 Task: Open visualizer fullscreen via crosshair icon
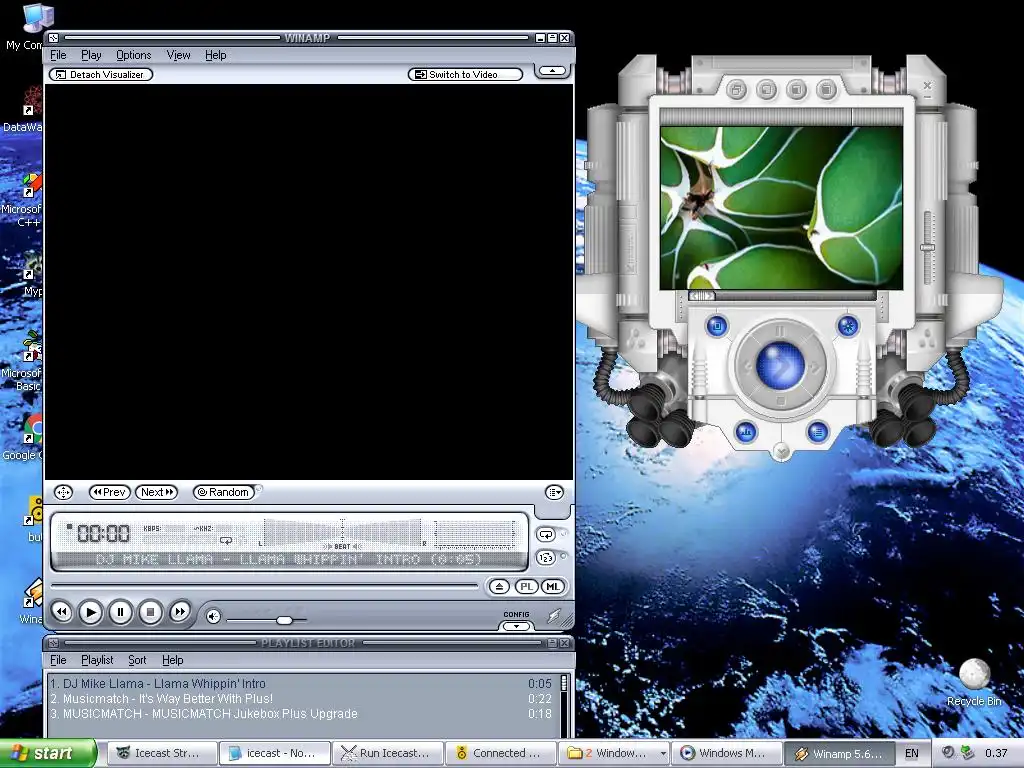[x=63, y=492]
